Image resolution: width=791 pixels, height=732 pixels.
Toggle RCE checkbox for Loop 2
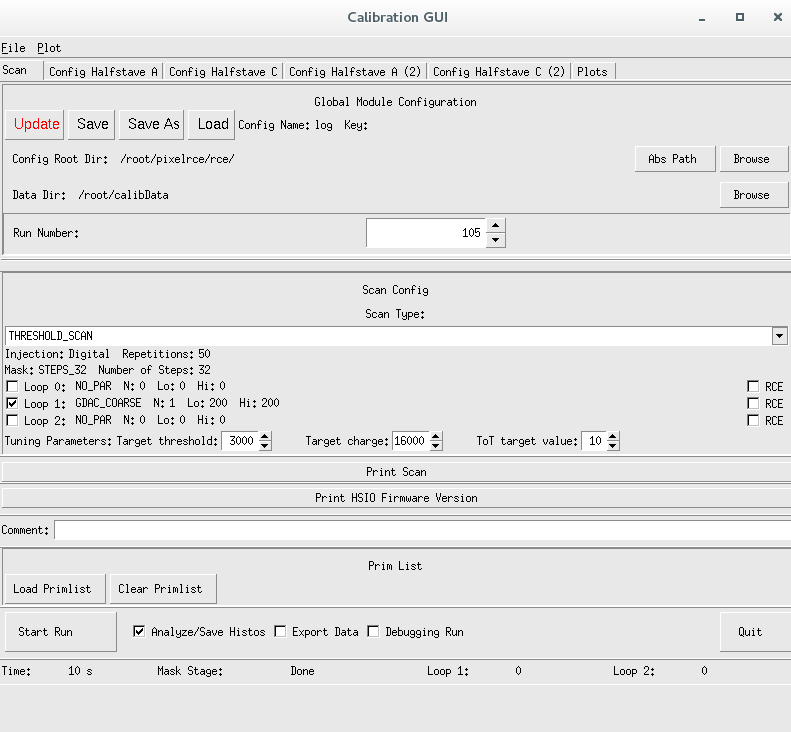[753, 420]
